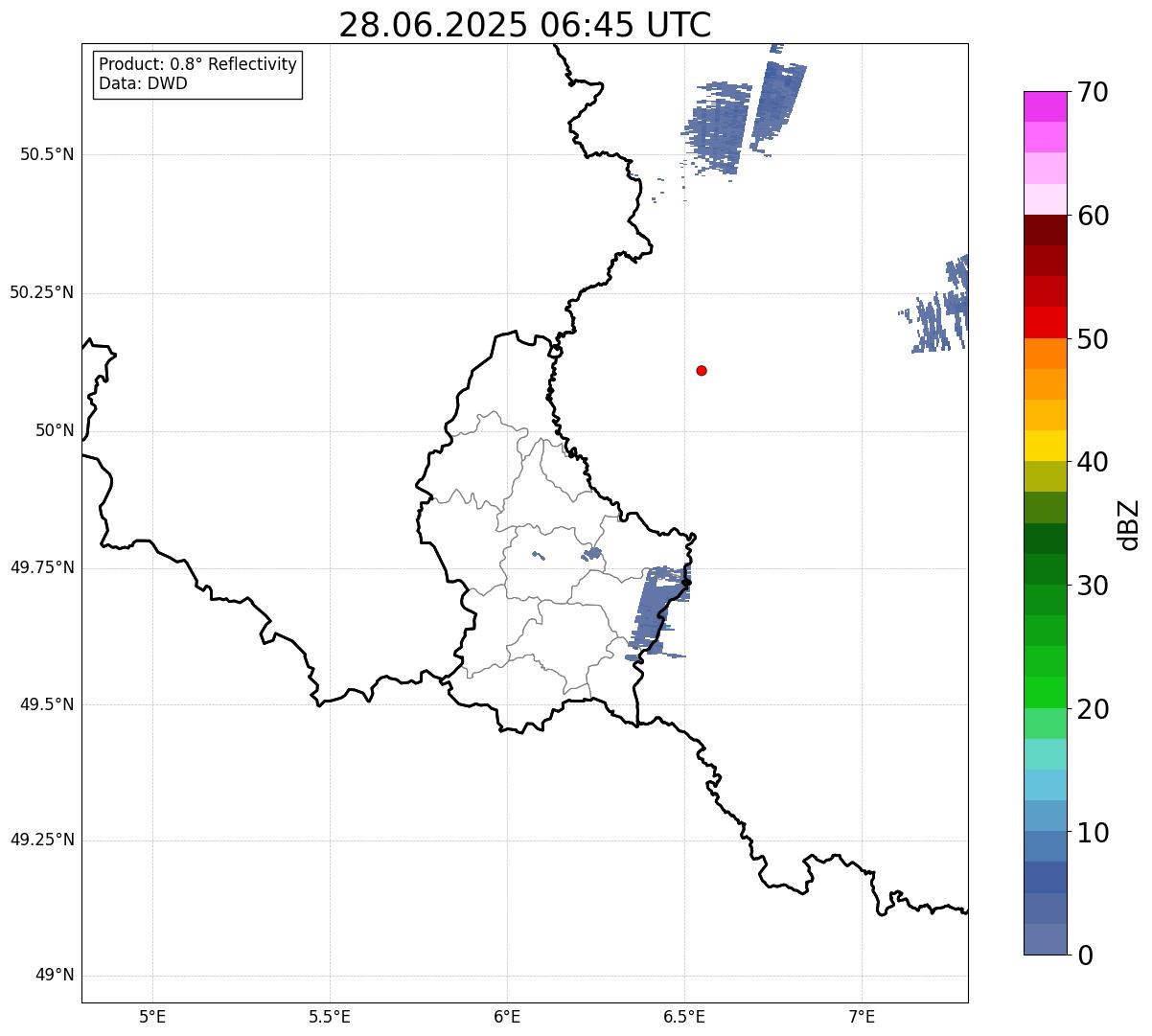
Task: Click the 49.75°N latitude label
Action: (42, 567)
